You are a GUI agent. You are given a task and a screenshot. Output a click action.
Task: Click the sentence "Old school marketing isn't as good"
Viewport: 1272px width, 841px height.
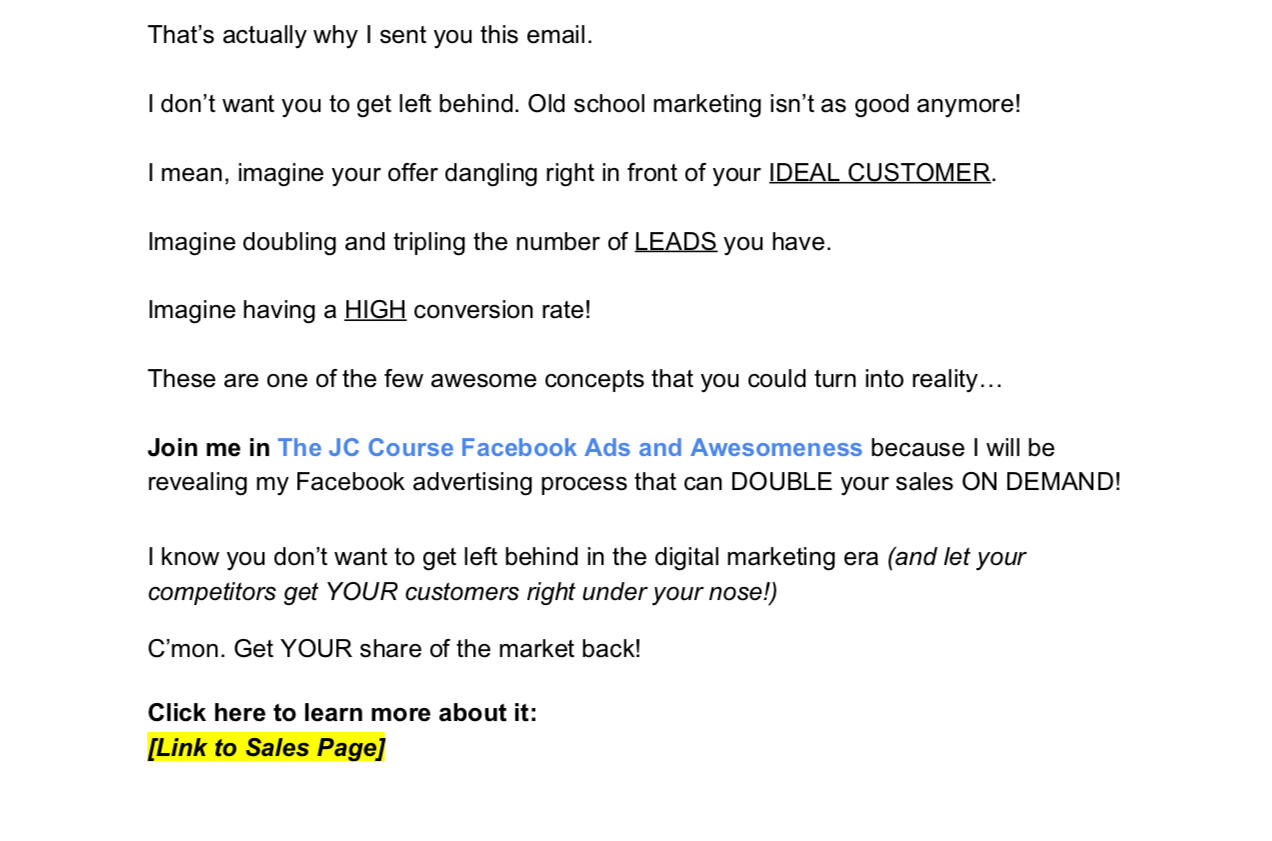[774, 104]
